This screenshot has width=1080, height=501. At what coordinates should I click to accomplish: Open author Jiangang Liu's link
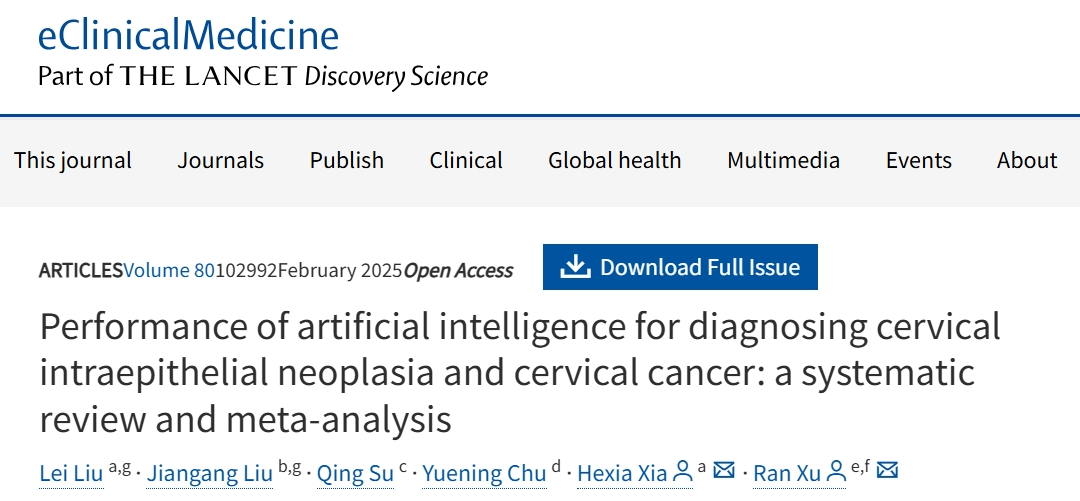209,473
